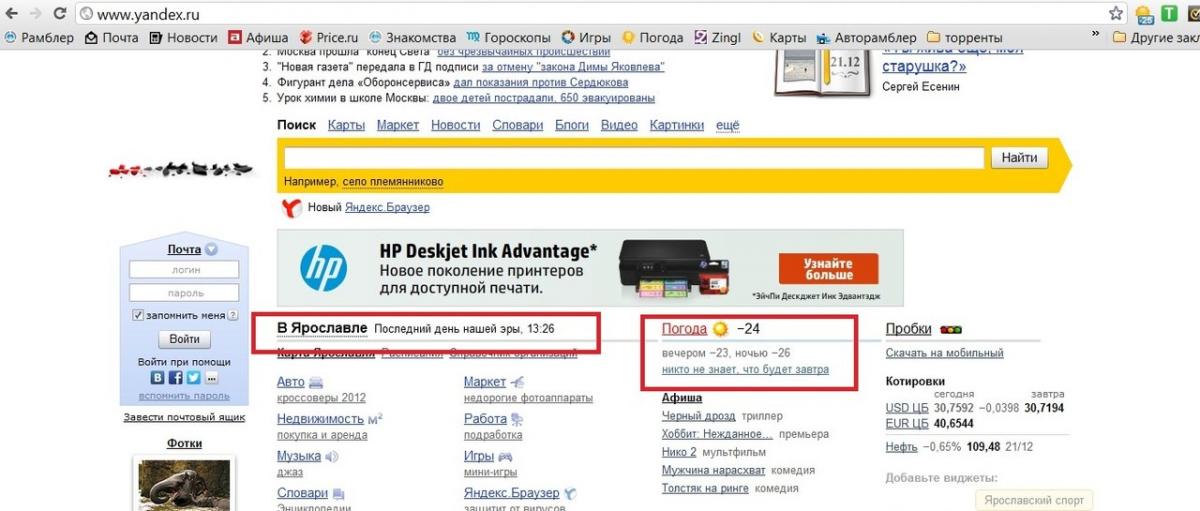Show more login providers ellipsis icon

pyautogui.click(x=210, y=378)
